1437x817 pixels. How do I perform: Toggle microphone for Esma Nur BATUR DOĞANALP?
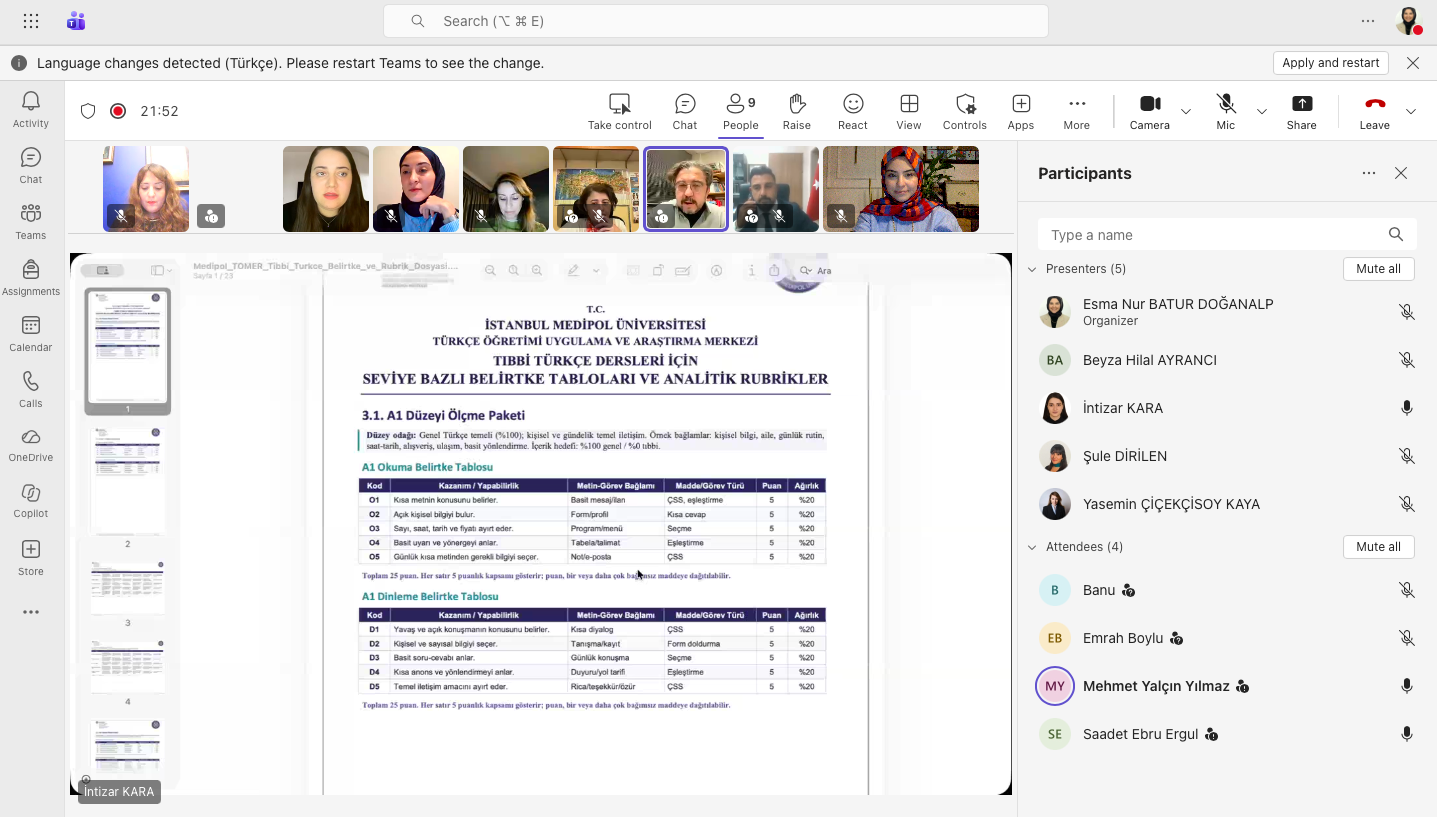(1407, 312)
